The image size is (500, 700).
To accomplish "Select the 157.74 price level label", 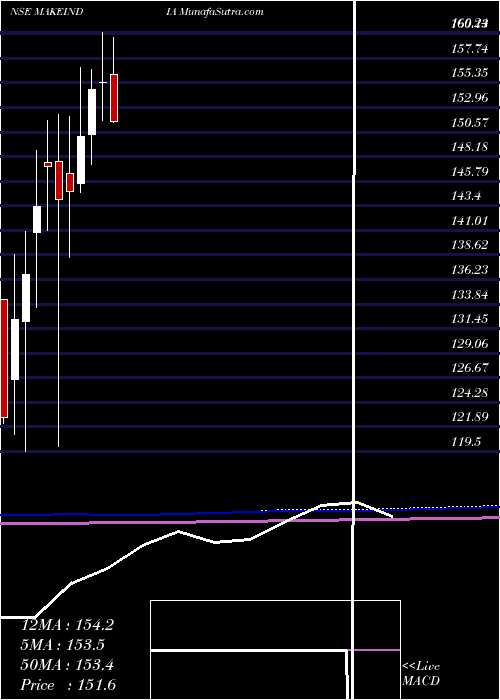I will click(469, 49).
